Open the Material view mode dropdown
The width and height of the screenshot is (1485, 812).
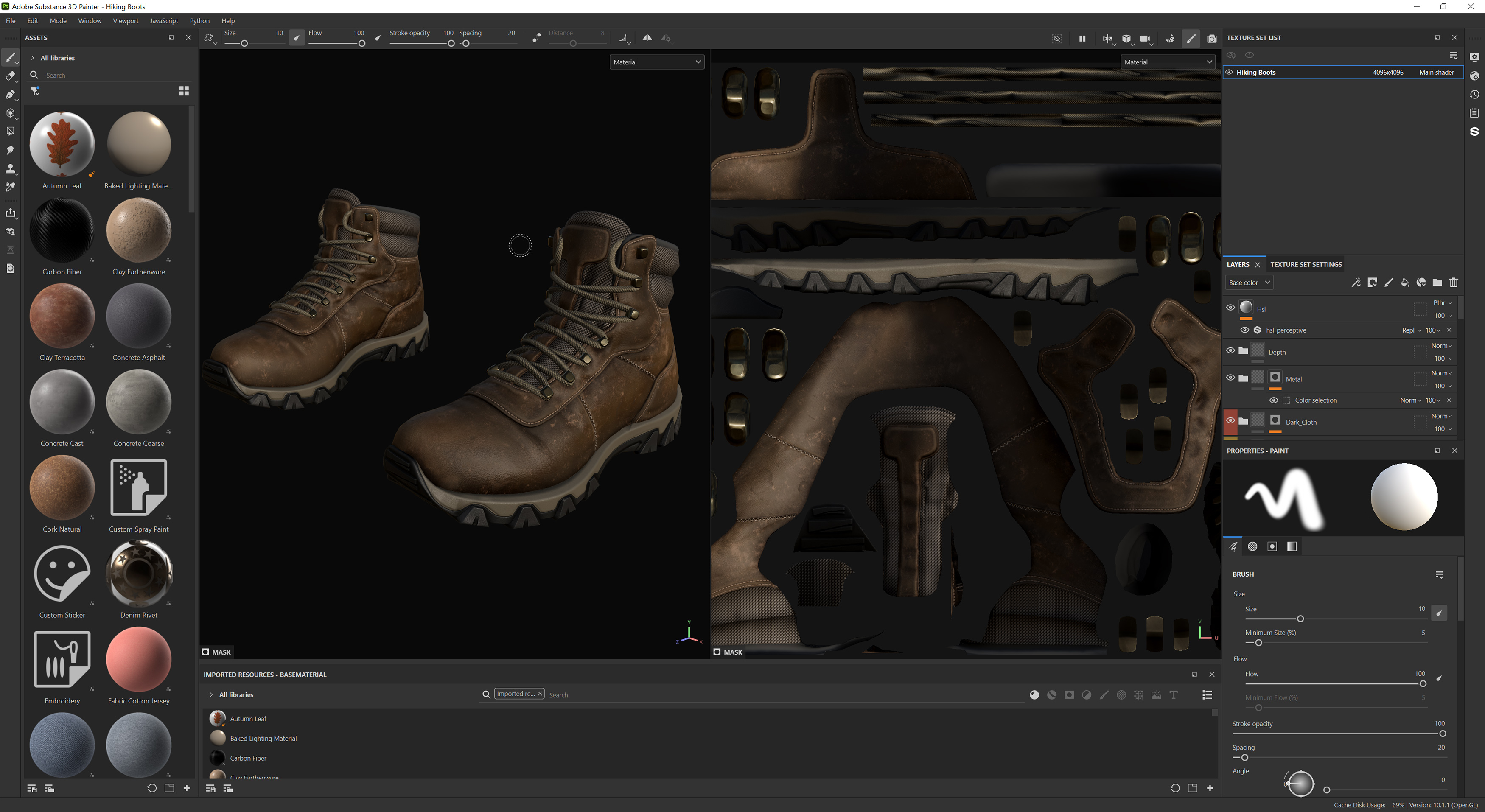657,62
